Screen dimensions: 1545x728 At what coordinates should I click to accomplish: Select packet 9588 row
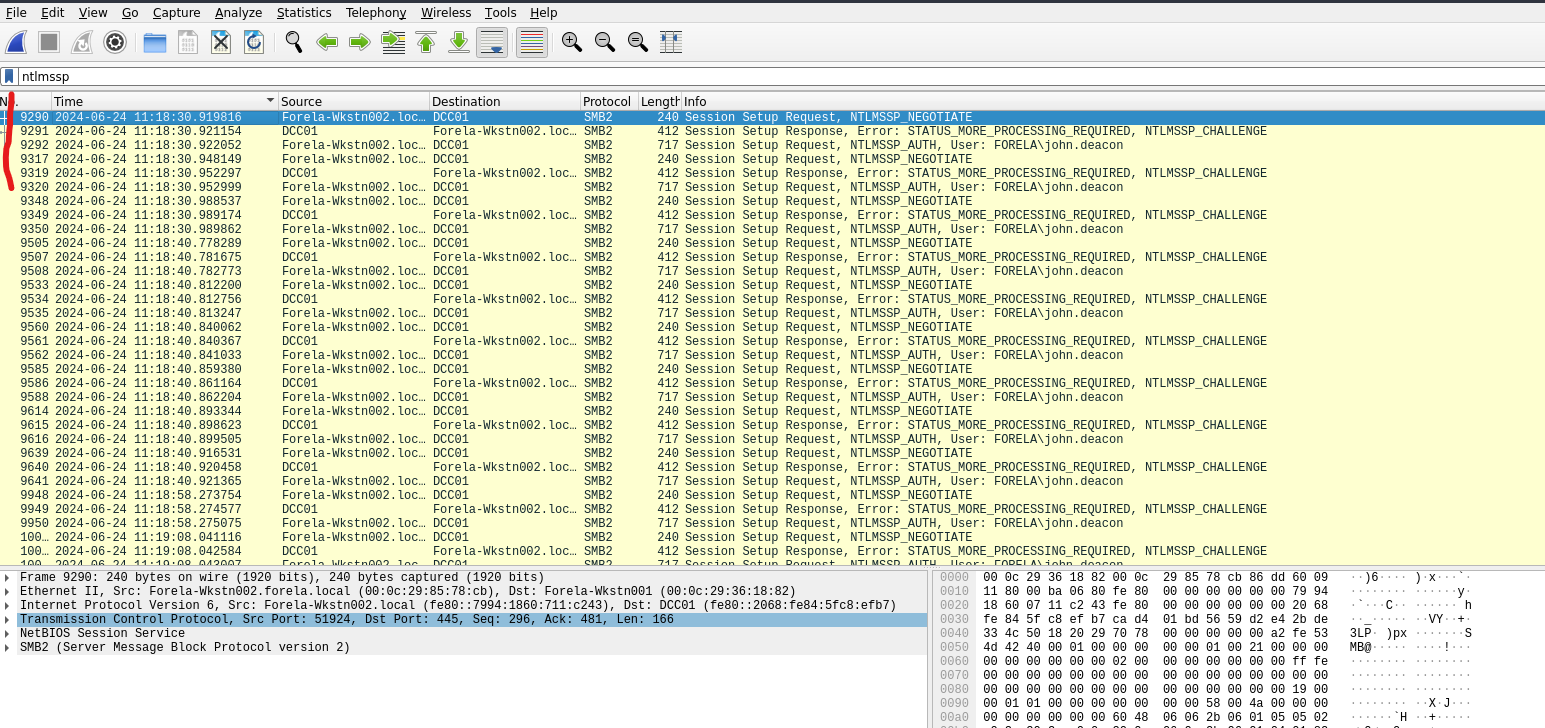(772, 397)
